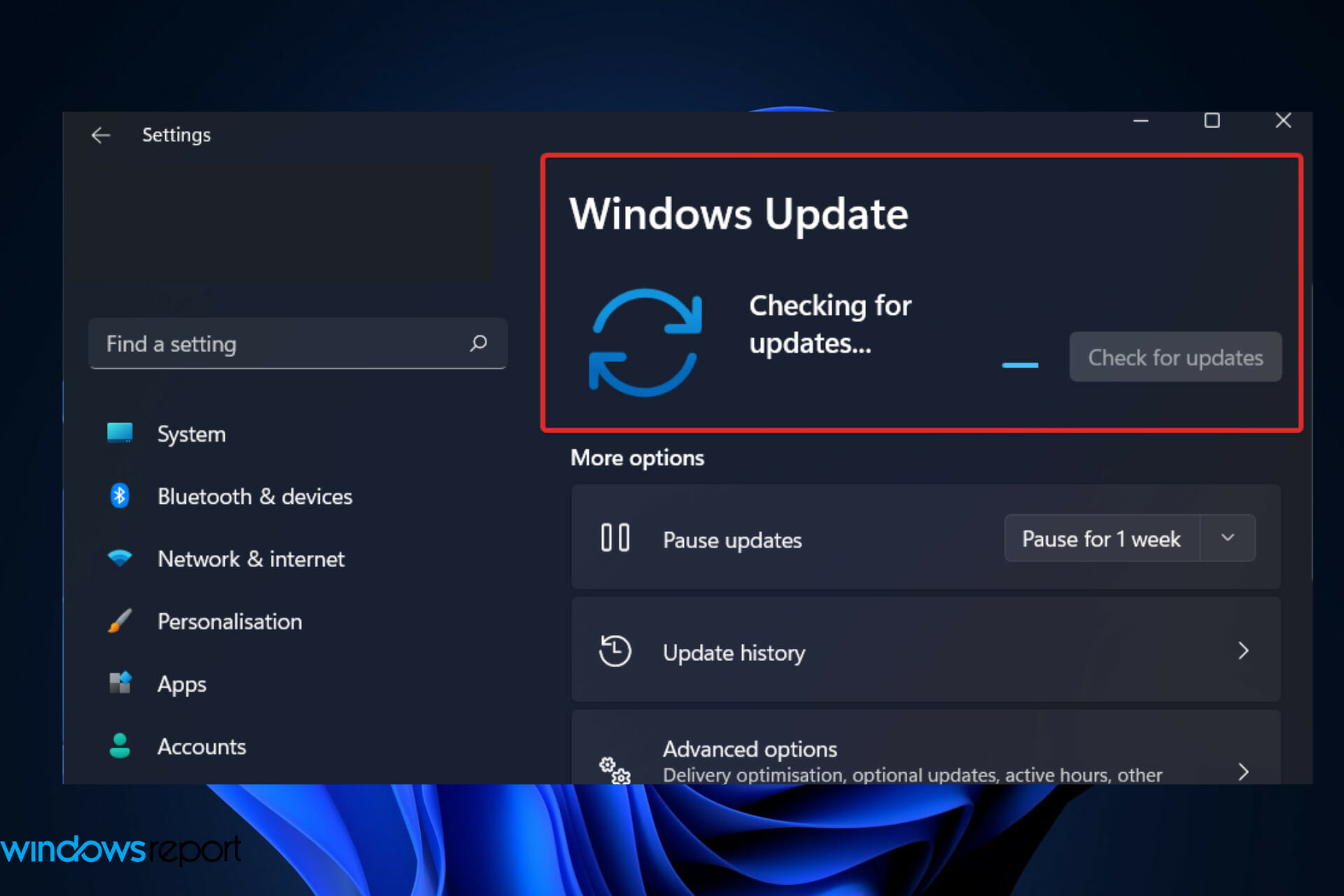This screenshot has height=896, width=1344.
Task: Select Bluetooth & devices in the sidebar
Action: [x=254, y=496]
